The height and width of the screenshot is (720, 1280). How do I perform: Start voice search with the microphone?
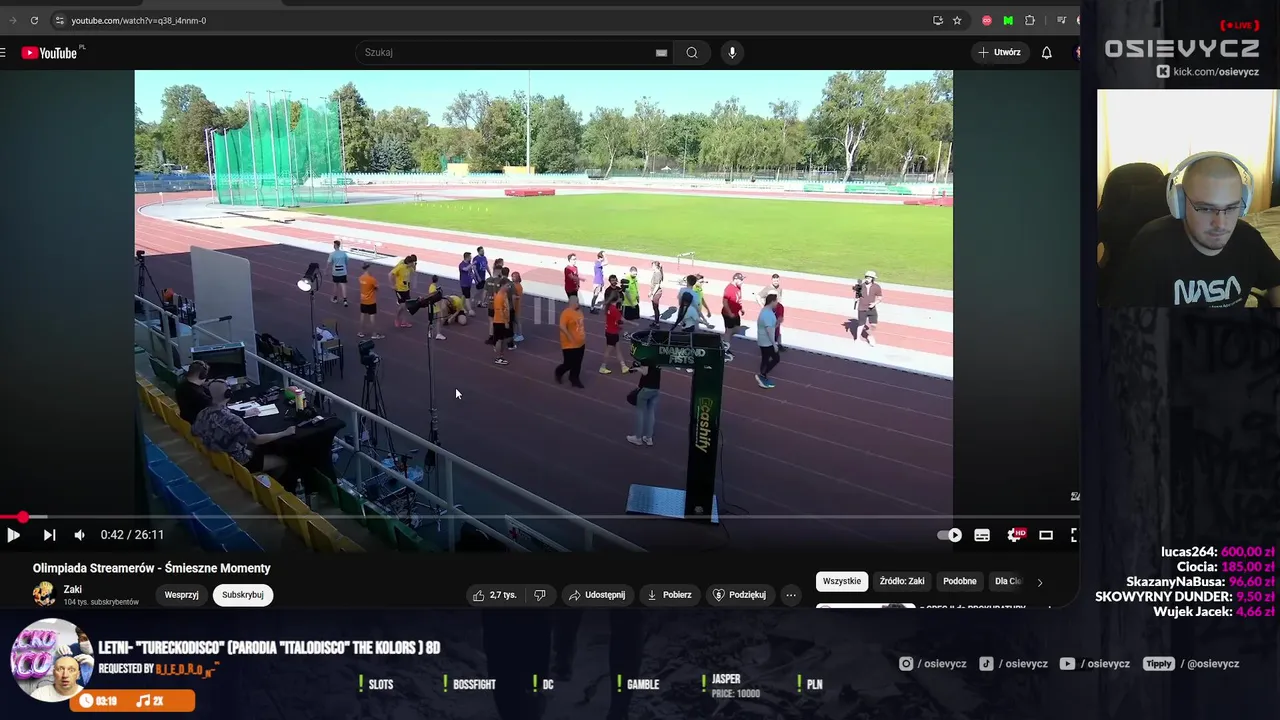732,52
